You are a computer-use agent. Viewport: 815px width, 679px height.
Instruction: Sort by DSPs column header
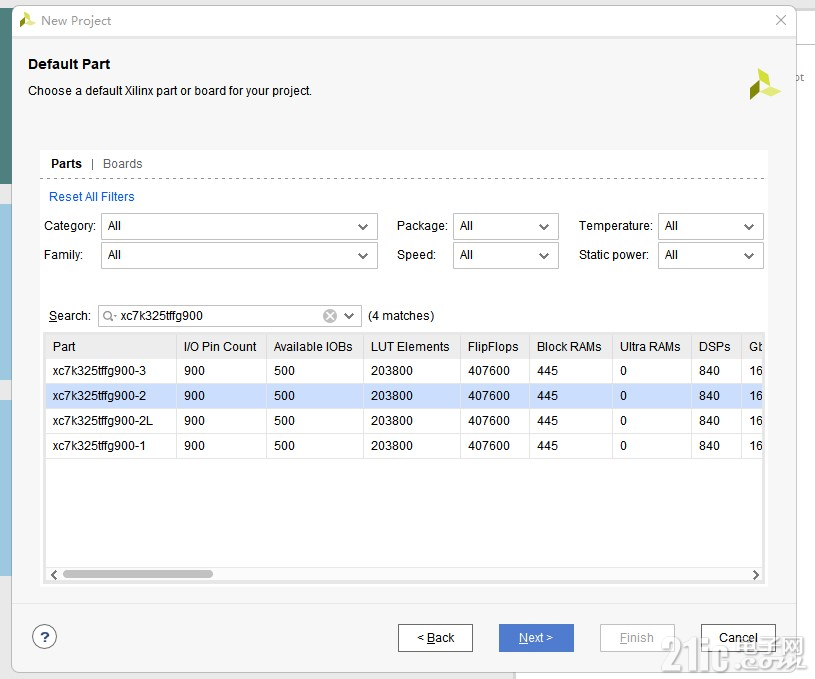pyautogui.click(x=716, y=347)
